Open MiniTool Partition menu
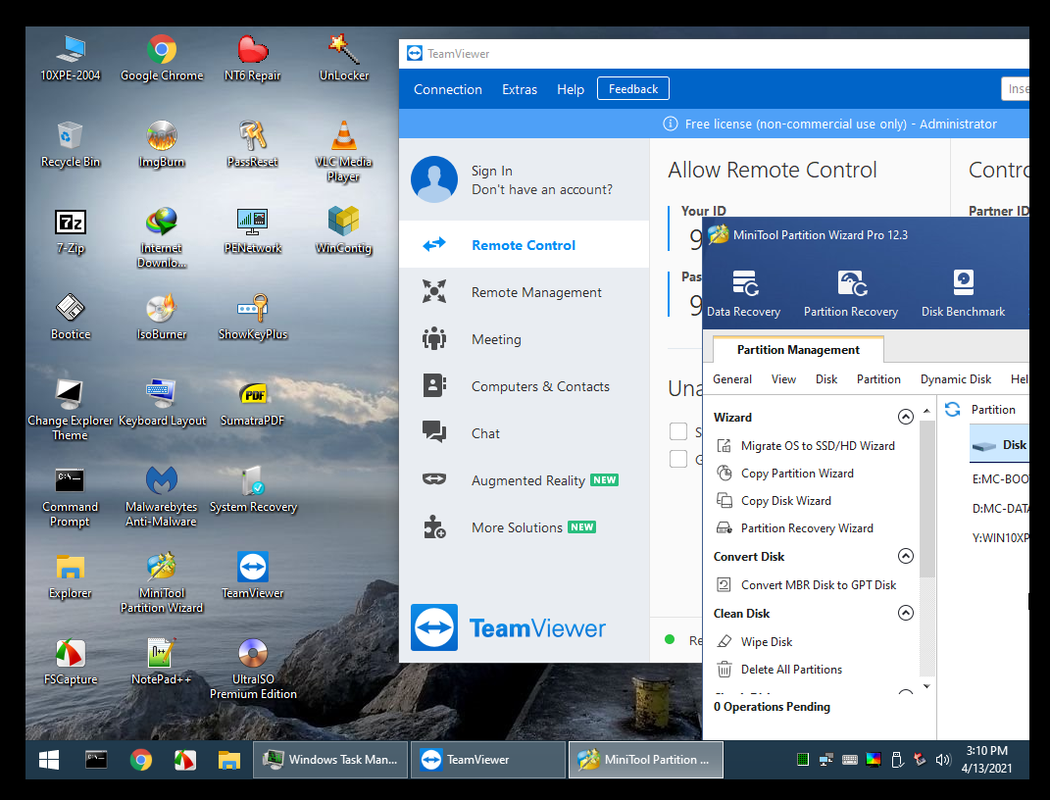 point(879,379)
